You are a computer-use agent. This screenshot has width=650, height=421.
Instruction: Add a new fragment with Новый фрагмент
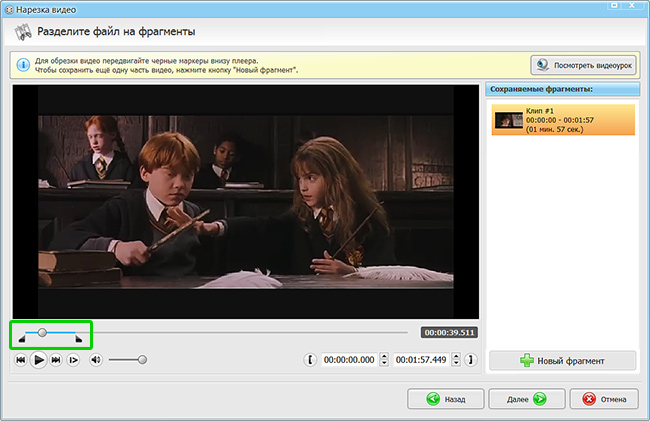pos(563,361)
